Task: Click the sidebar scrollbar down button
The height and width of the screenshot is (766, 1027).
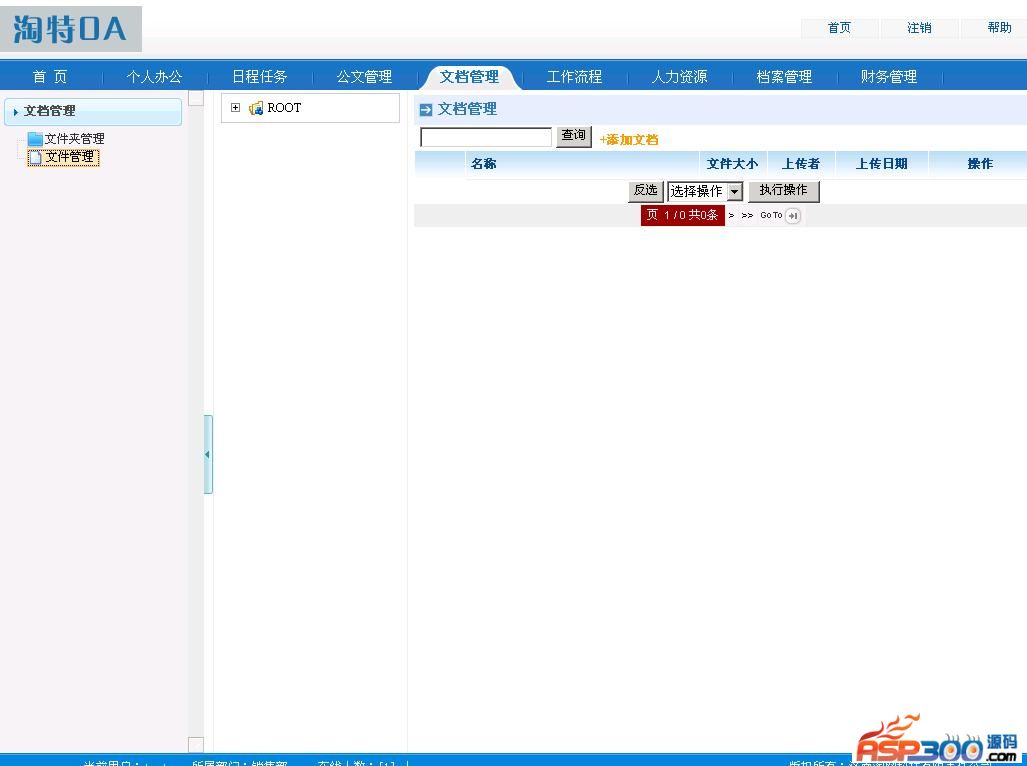Action: coord(196,744)
